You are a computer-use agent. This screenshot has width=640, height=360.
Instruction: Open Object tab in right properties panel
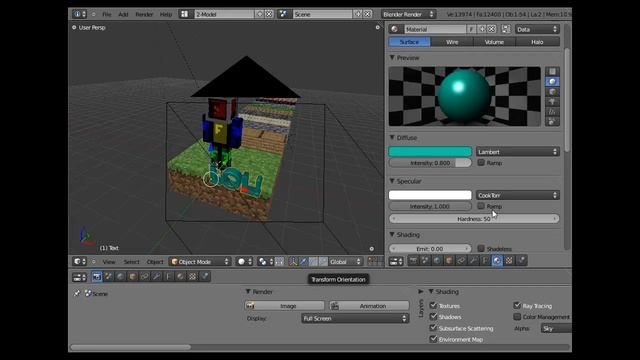pyautogui.click(x=449, y=260)
